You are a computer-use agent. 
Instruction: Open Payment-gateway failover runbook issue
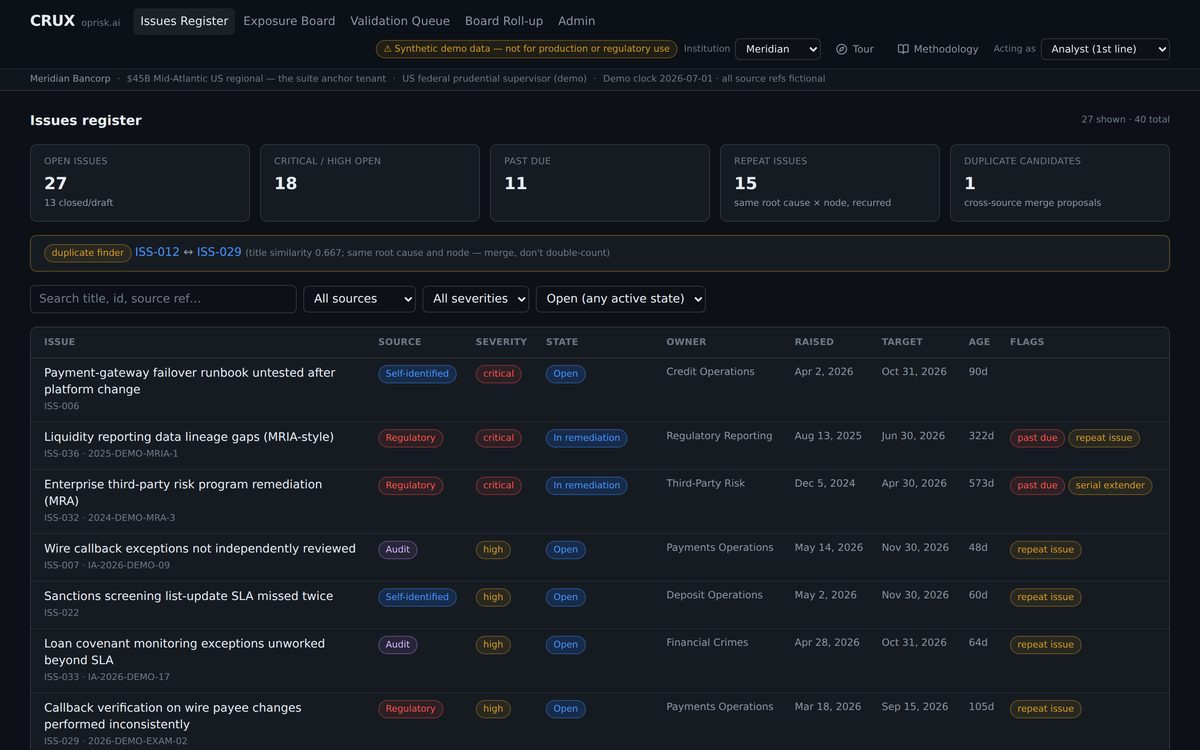190,381
